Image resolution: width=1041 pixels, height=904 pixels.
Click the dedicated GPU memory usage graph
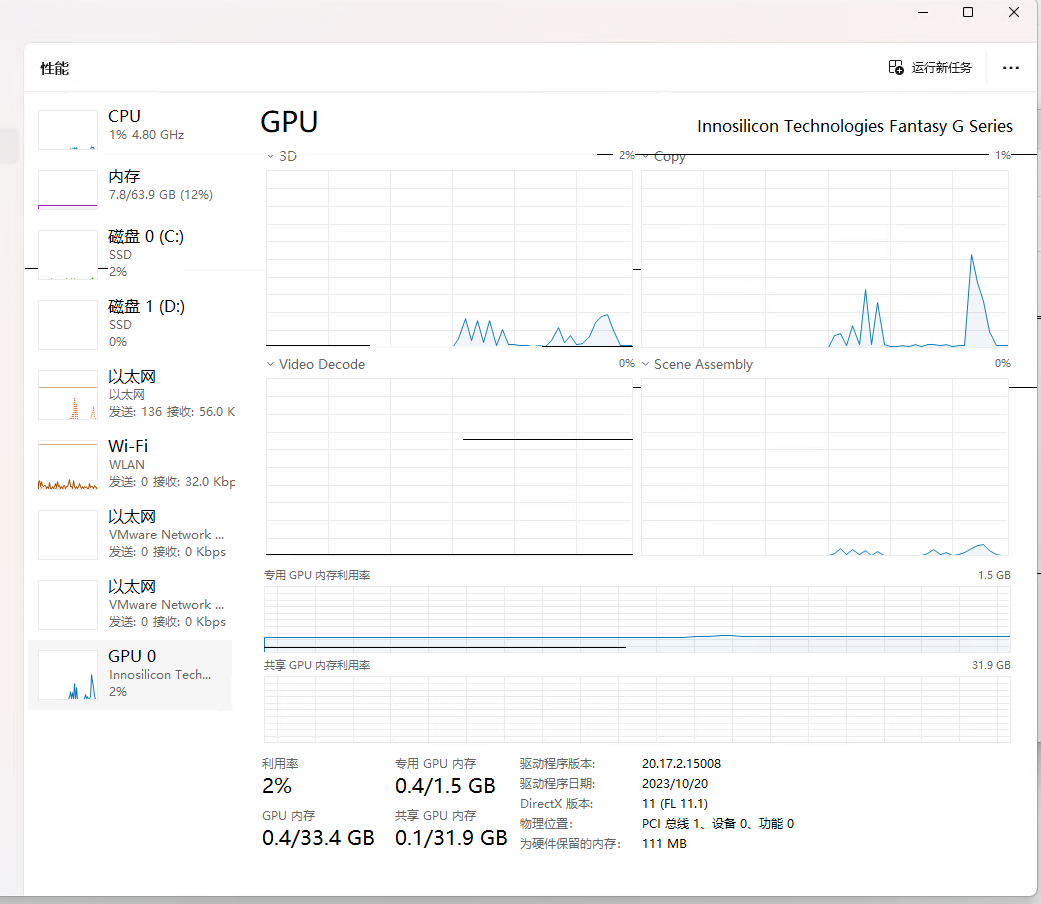(637, 619)
